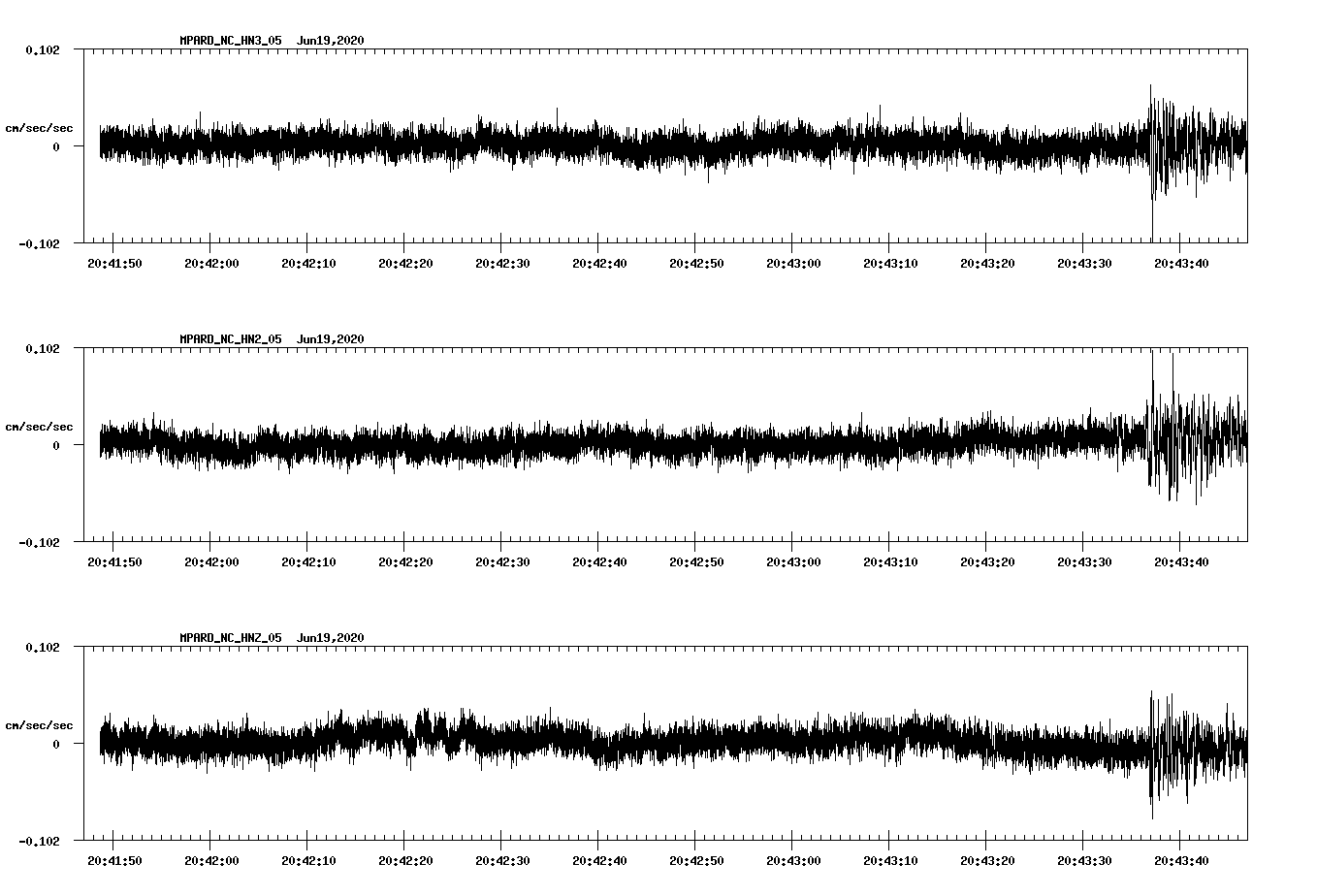
Task: Pick 20:42:50 on the HNZ time axis
Action: coord(696,860)
